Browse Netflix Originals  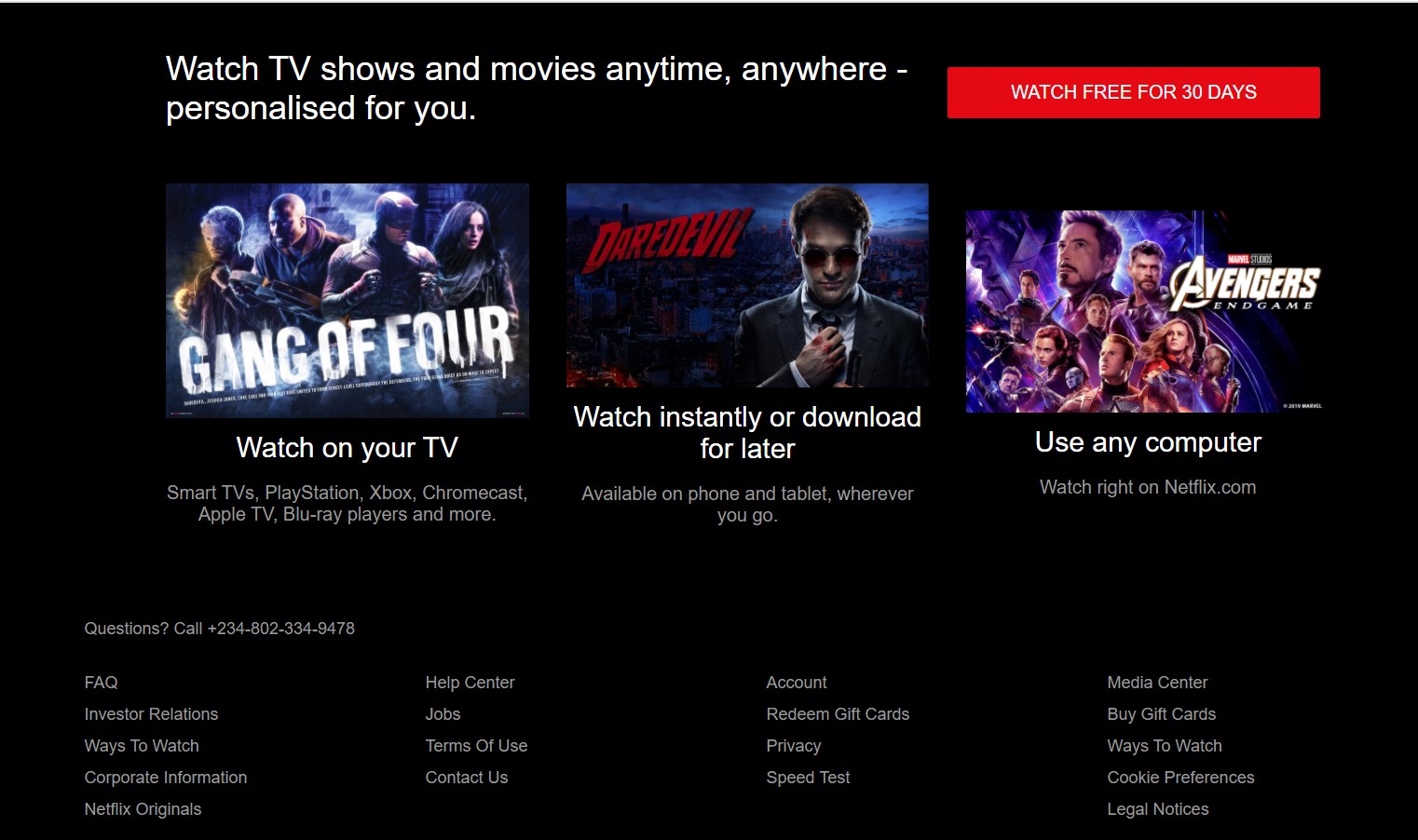coord(142,809)
